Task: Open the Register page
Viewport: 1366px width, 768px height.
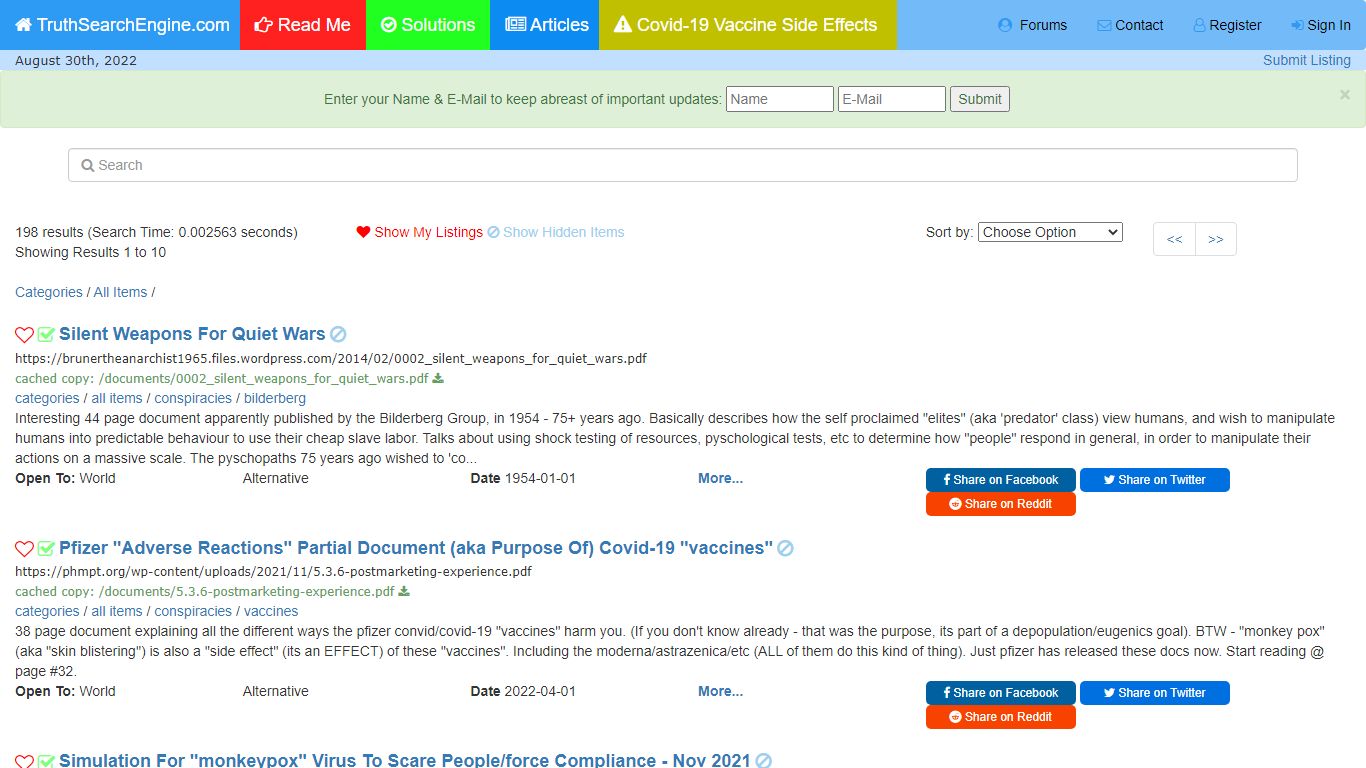Action: [x=1227, y=25]
